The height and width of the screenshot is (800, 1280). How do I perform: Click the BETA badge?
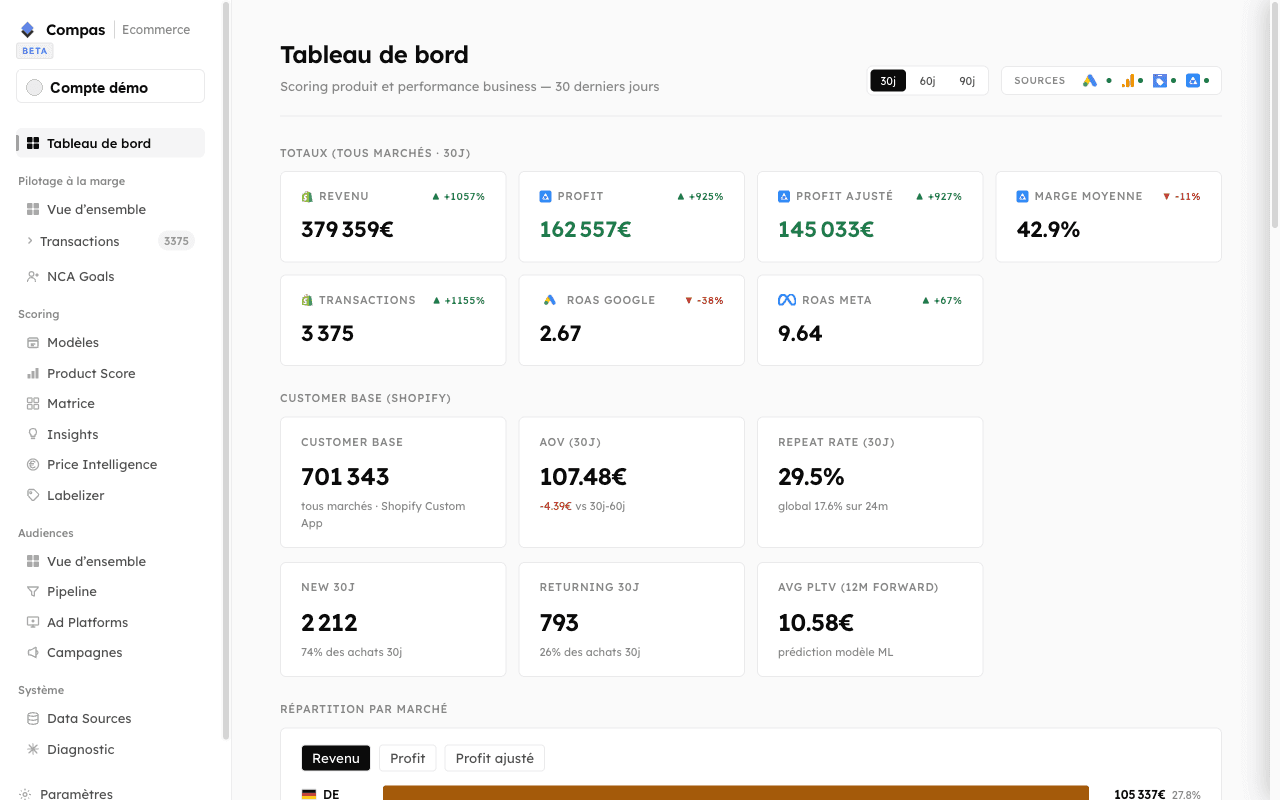pyautogui.click(x=35, y=51)
